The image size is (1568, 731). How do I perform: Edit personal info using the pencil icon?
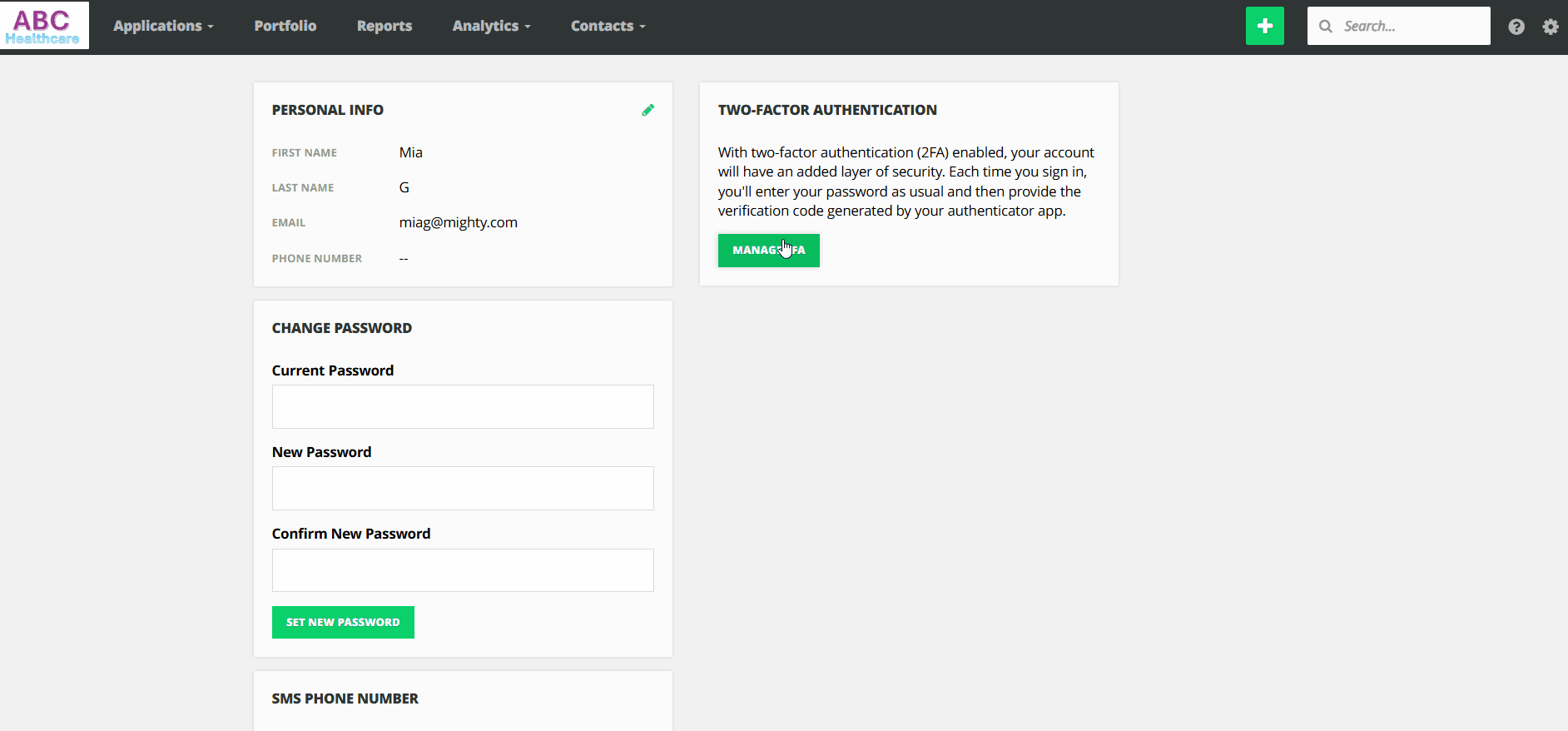(x=648, y=110)
